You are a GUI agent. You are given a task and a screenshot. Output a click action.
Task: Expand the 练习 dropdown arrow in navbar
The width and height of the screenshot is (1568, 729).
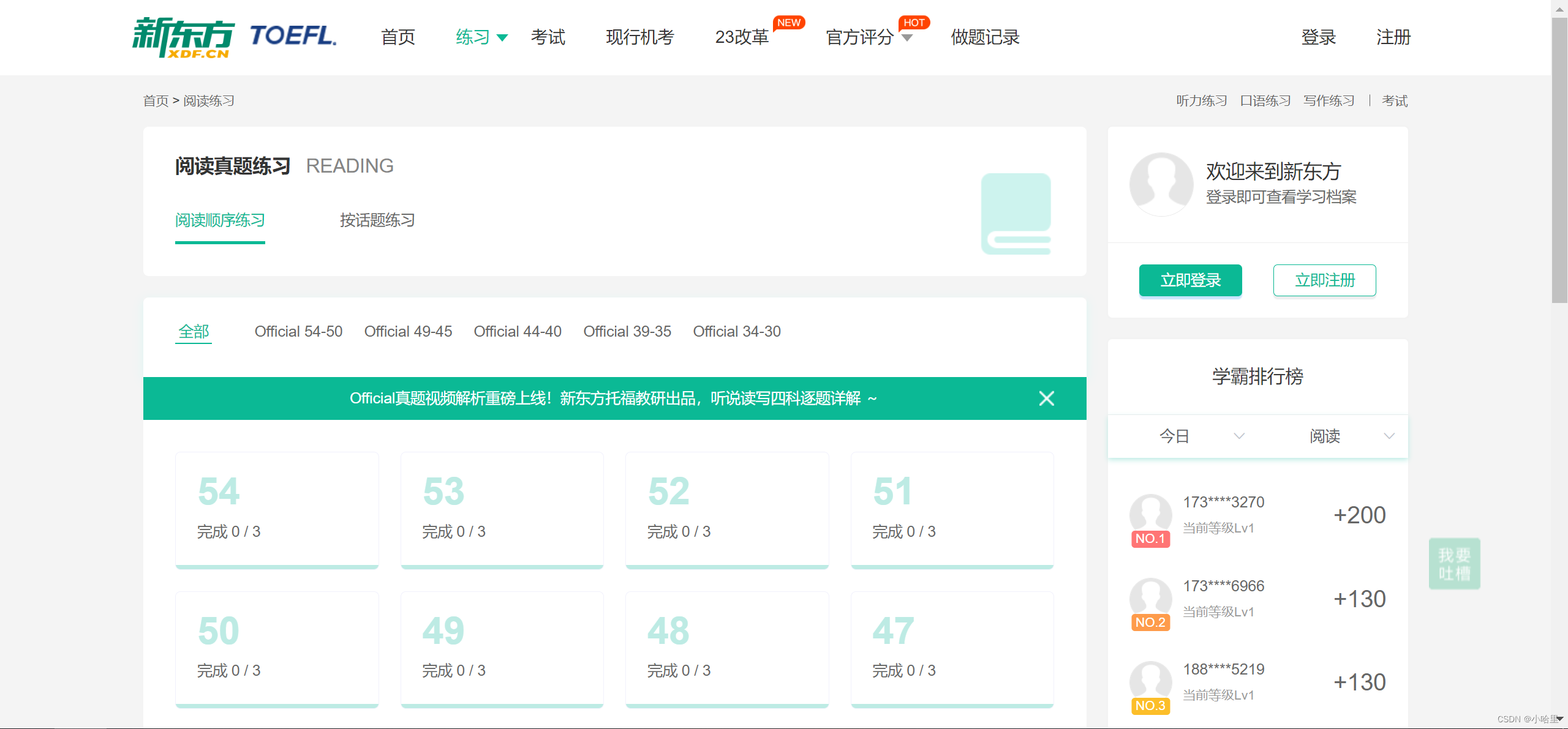point(502,38)
